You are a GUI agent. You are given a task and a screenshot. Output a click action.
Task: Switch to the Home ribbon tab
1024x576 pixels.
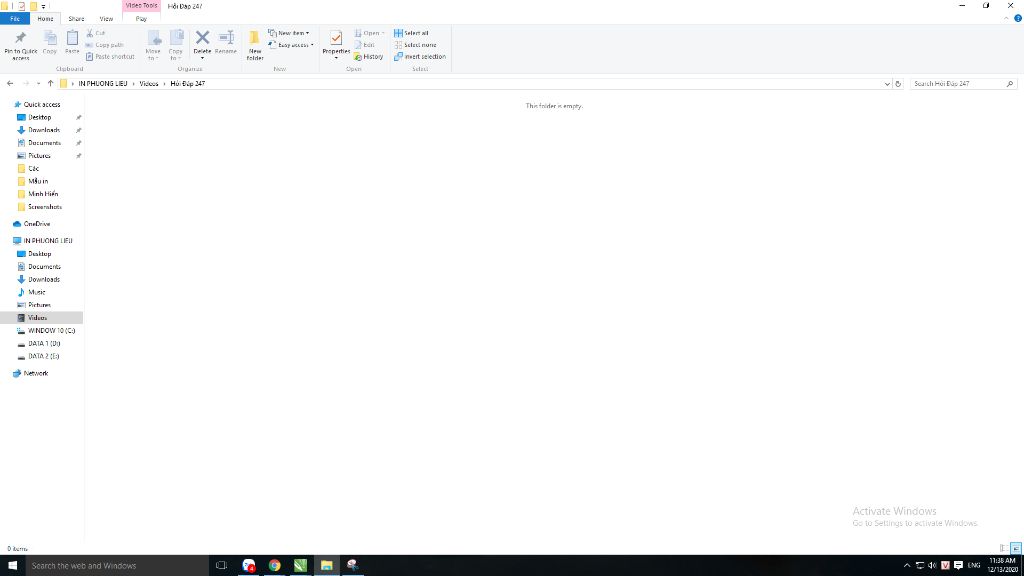[45, 19]
